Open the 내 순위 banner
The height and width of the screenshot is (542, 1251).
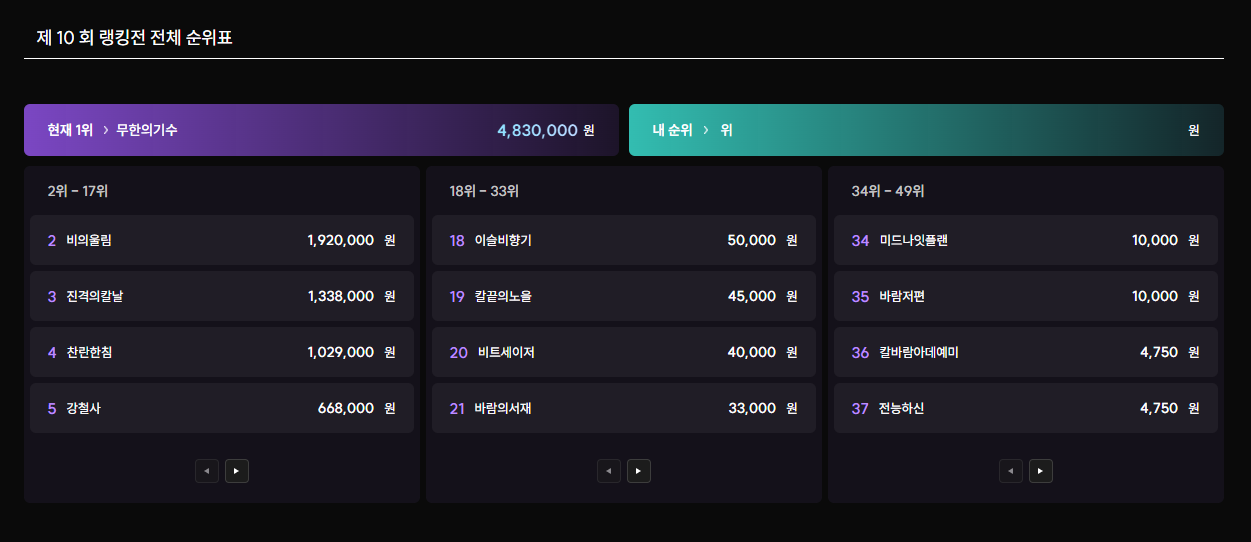pos(926,130)
